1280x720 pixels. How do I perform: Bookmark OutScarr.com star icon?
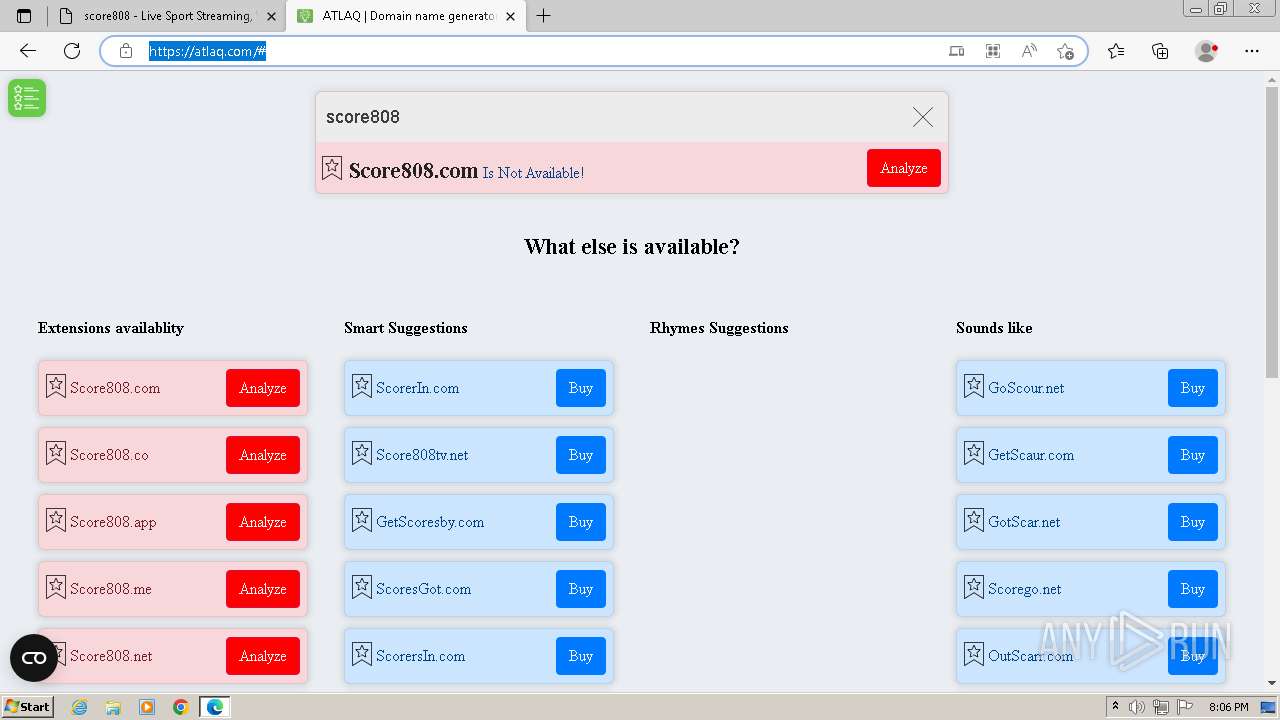974,654
